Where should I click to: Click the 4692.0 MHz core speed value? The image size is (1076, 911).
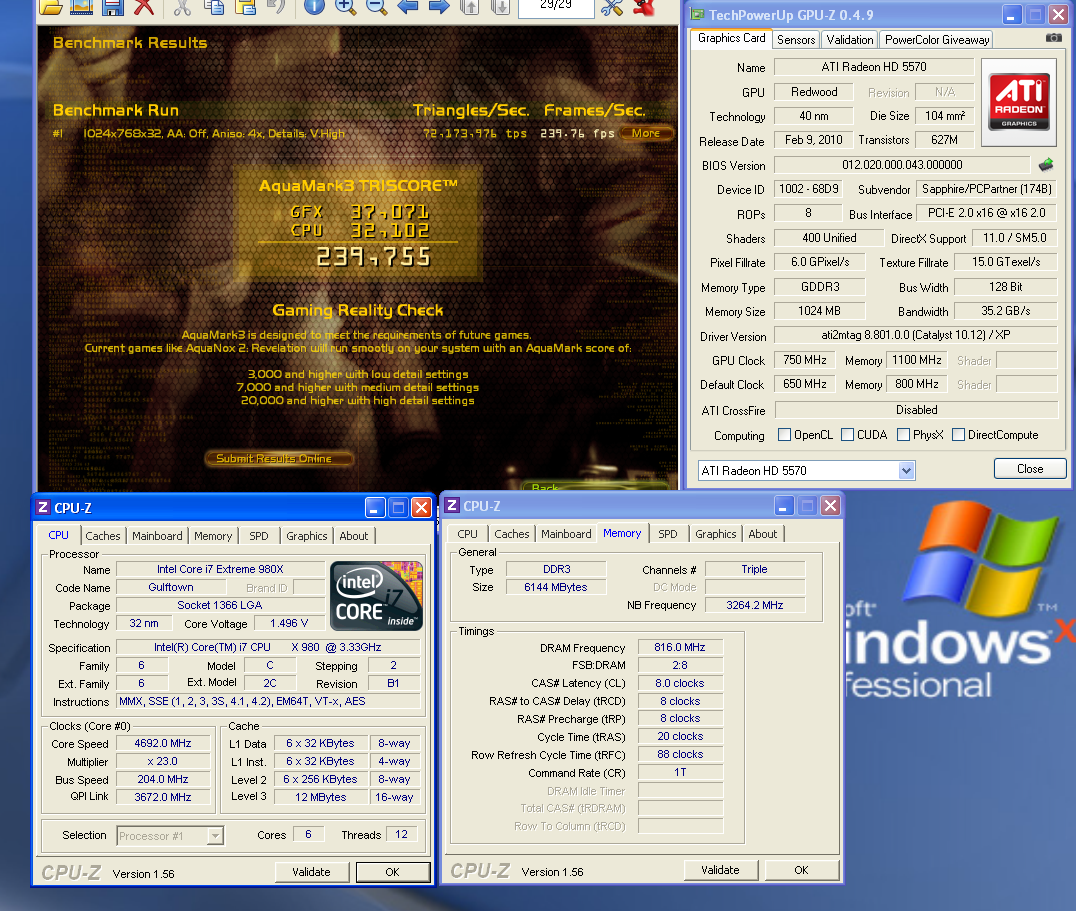pos(163,744)
